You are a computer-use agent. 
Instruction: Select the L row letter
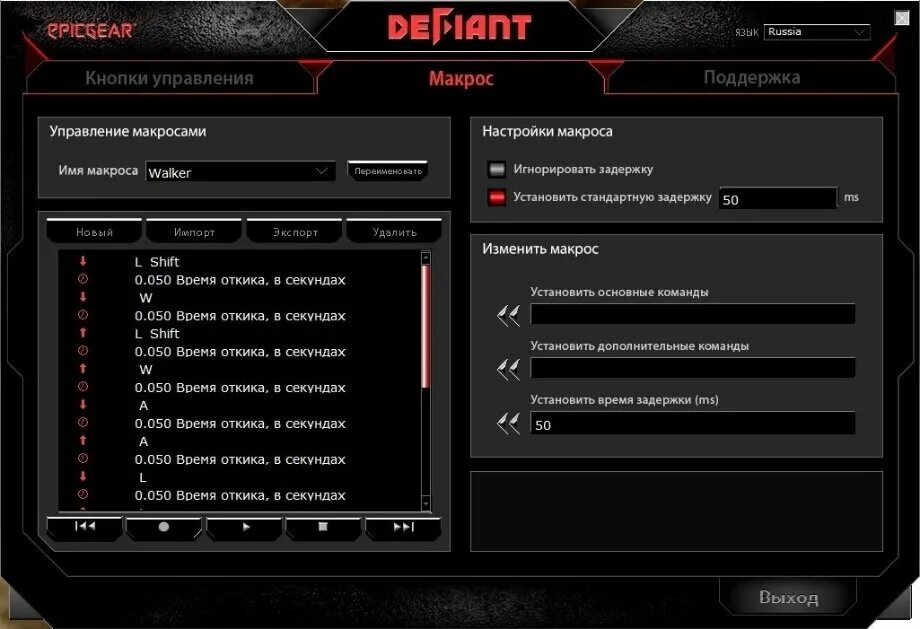coord(143,477)
